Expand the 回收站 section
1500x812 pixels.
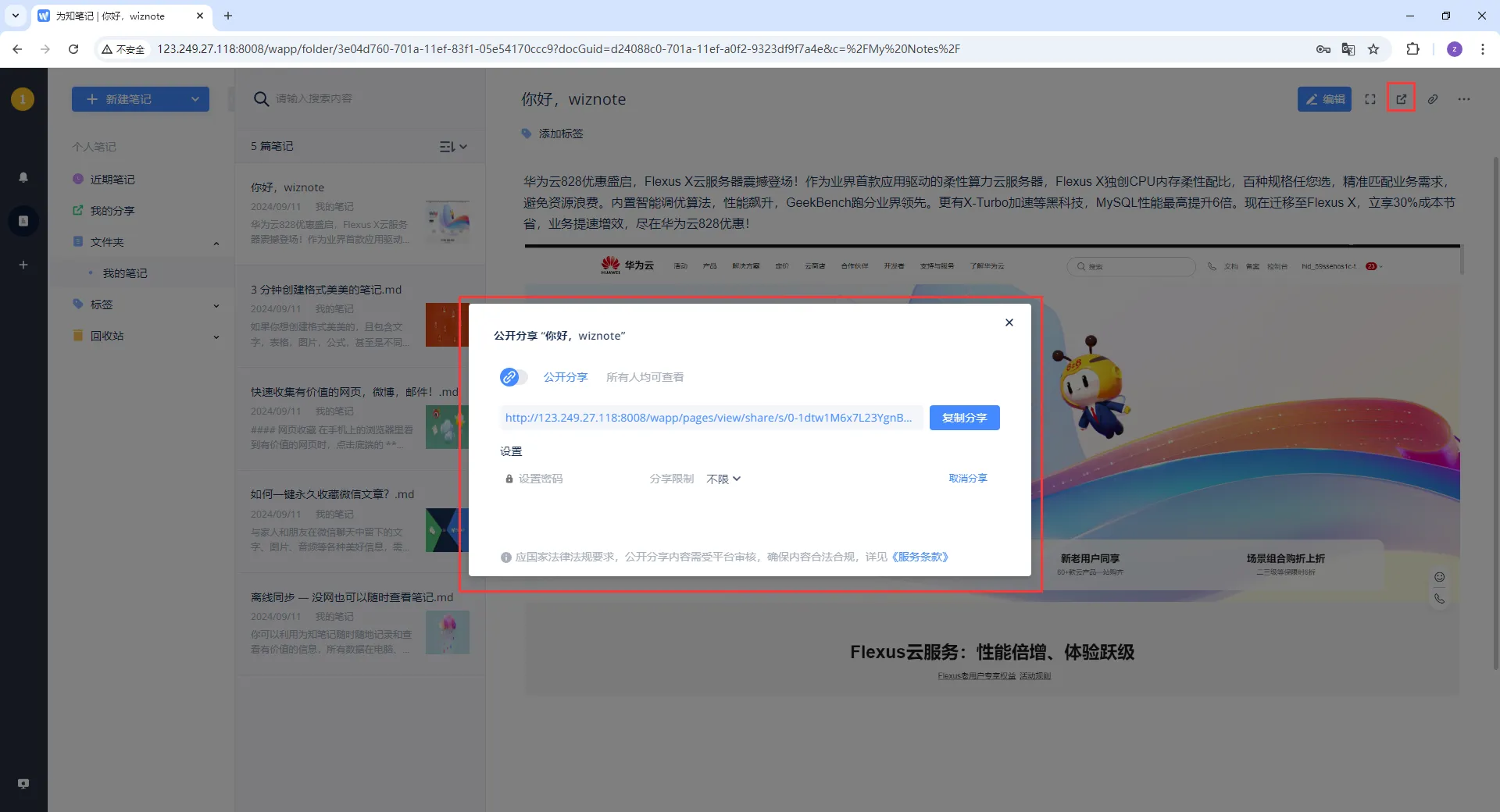click(216, 337)
